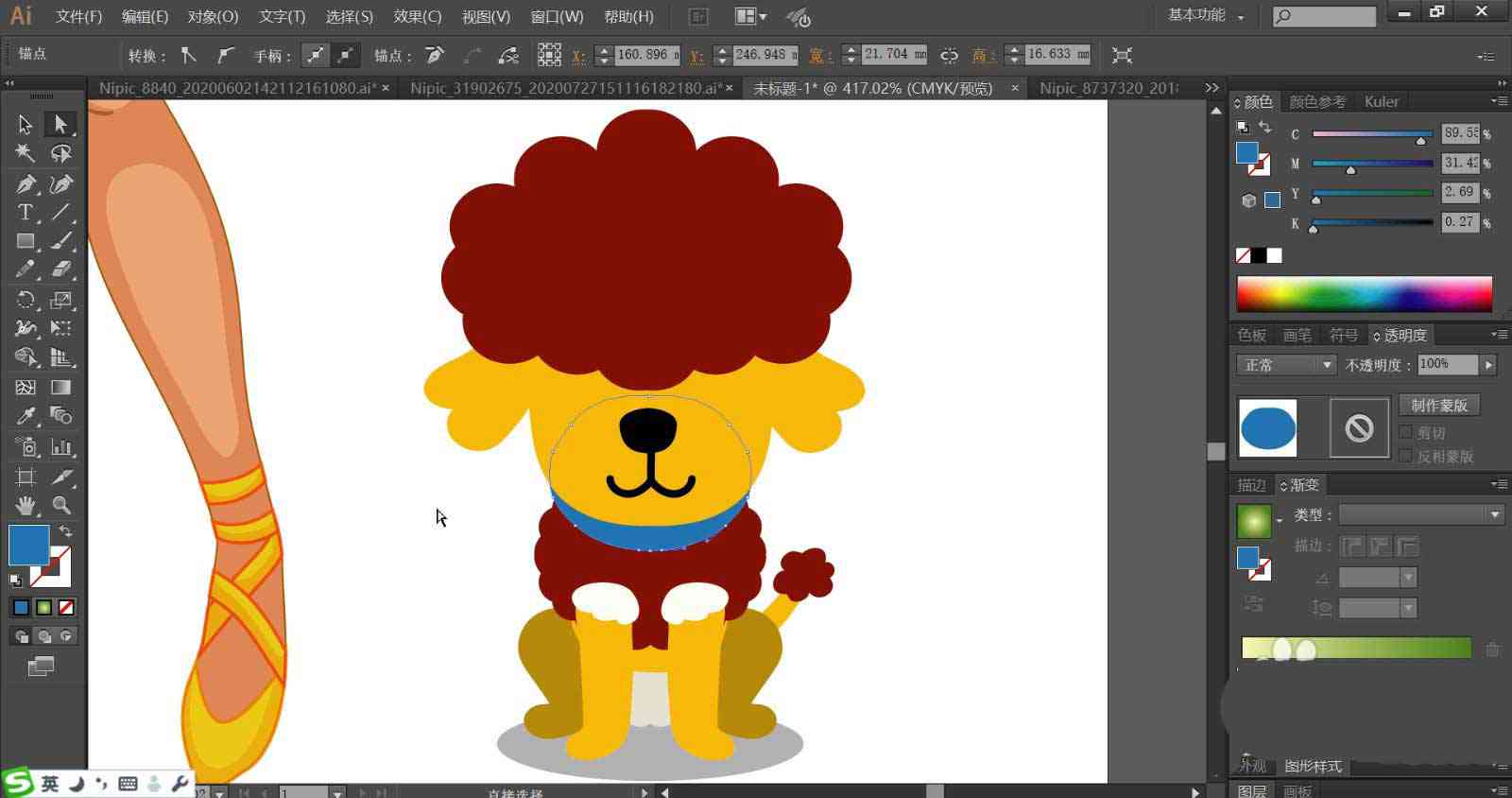This screenshot has width=1512, height=798.
Task: Open the 基本功能 workspace dropdown
Action: click(1206, 15)
